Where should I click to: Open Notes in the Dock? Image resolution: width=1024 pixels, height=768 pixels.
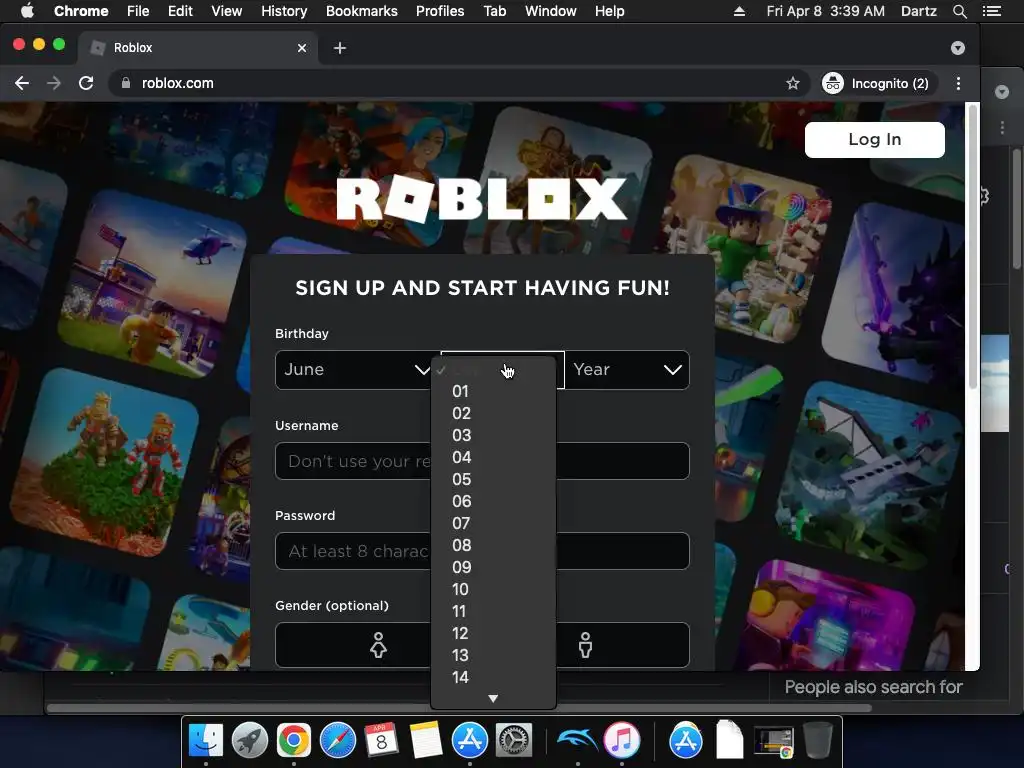[425, 740]
